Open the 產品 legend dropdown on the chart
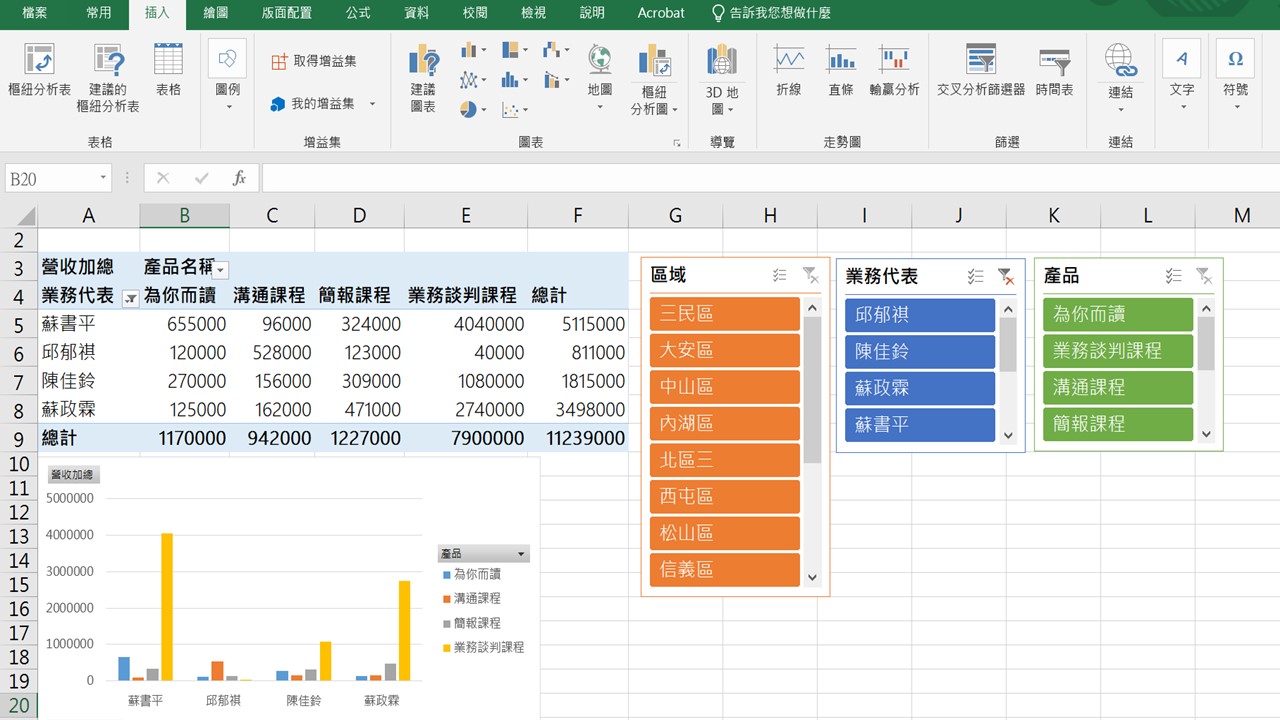This screenshot has width=1280, height=720. pyautogui.click(x=520, y=554)
